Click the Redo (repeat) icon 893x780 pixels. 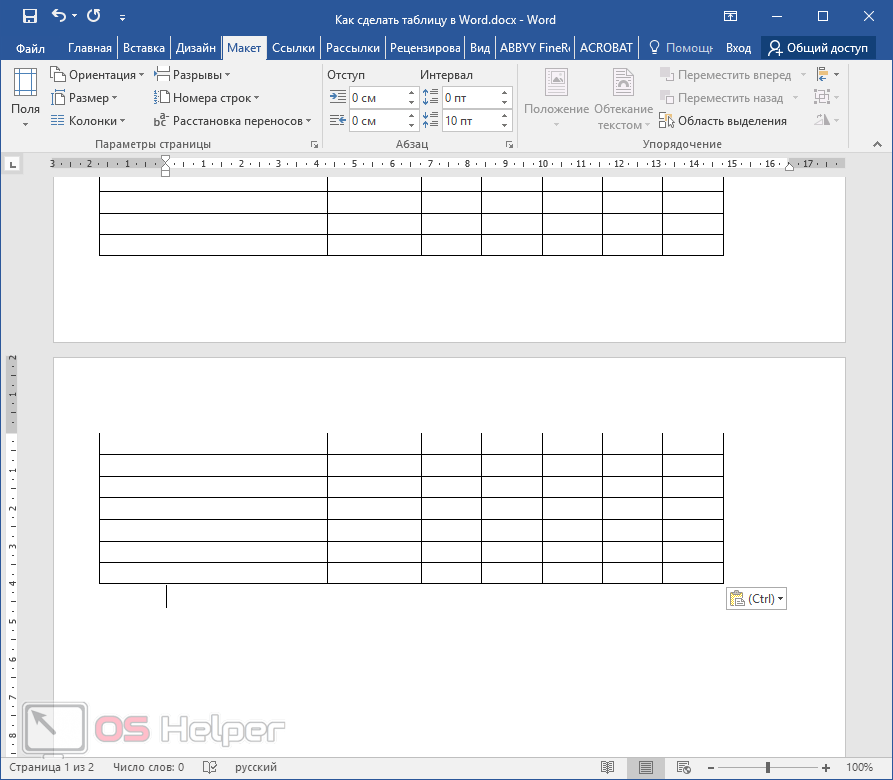[94, 16]
